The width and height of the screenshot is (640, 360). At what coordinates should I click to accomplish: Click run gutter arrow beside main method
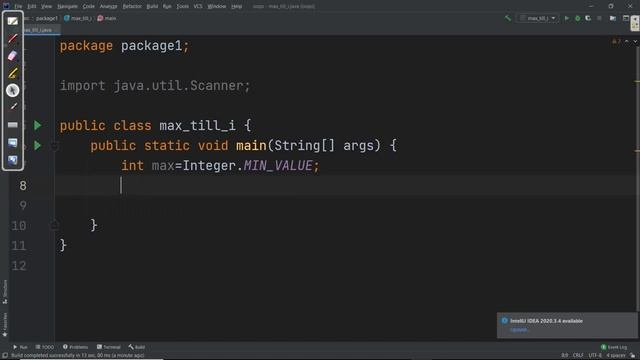(38, 145)
